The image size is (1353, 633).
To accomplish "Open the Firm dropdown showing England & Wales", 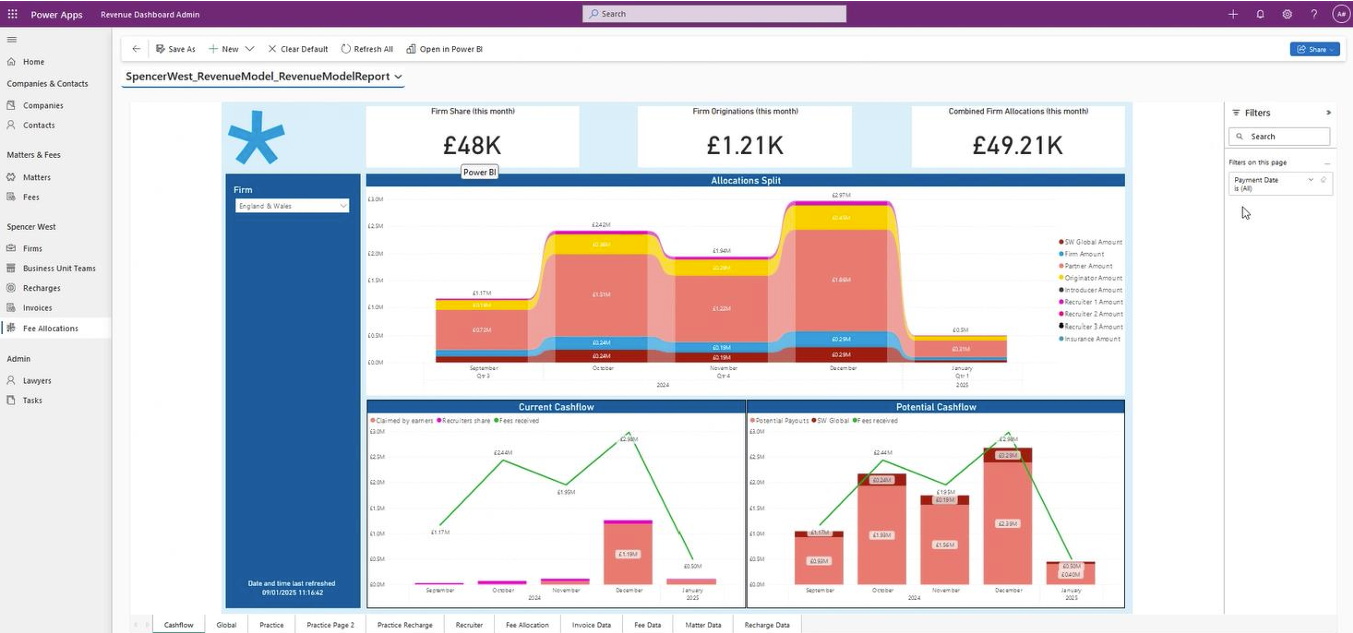I will coord(292,206).
